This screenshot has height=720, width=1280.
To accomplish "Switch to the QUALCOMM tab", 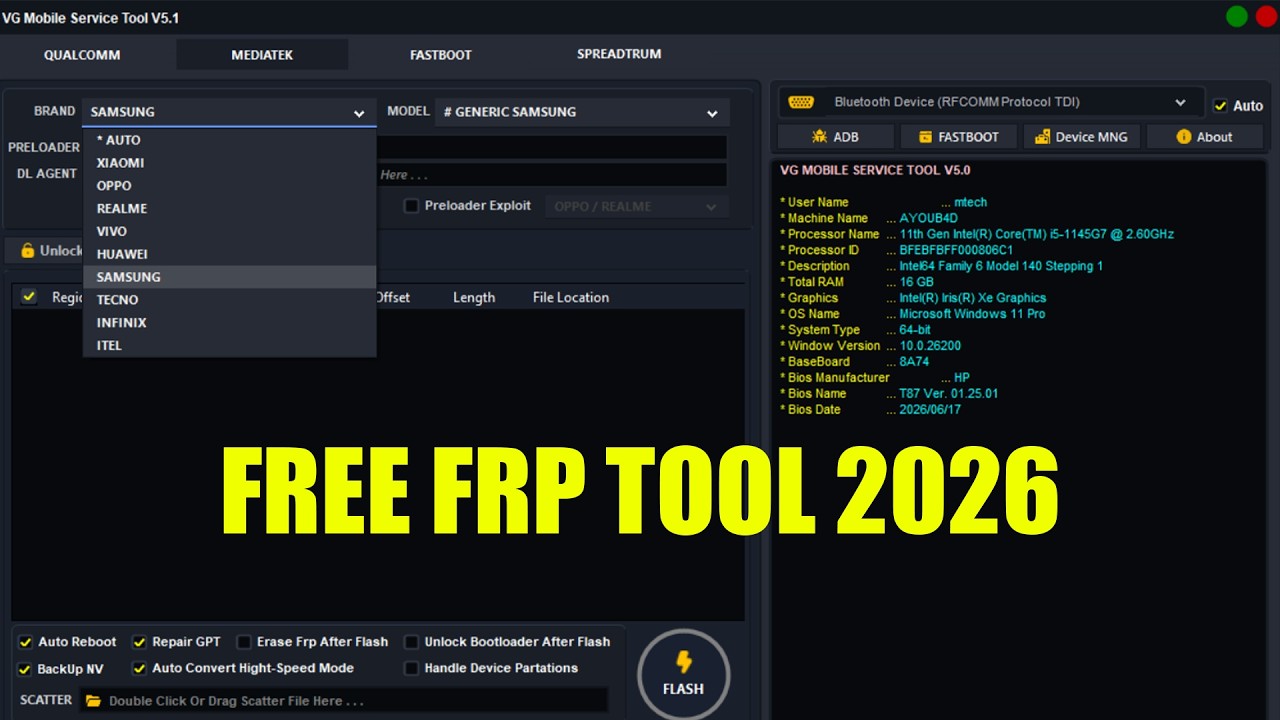I will click(82, 55).
